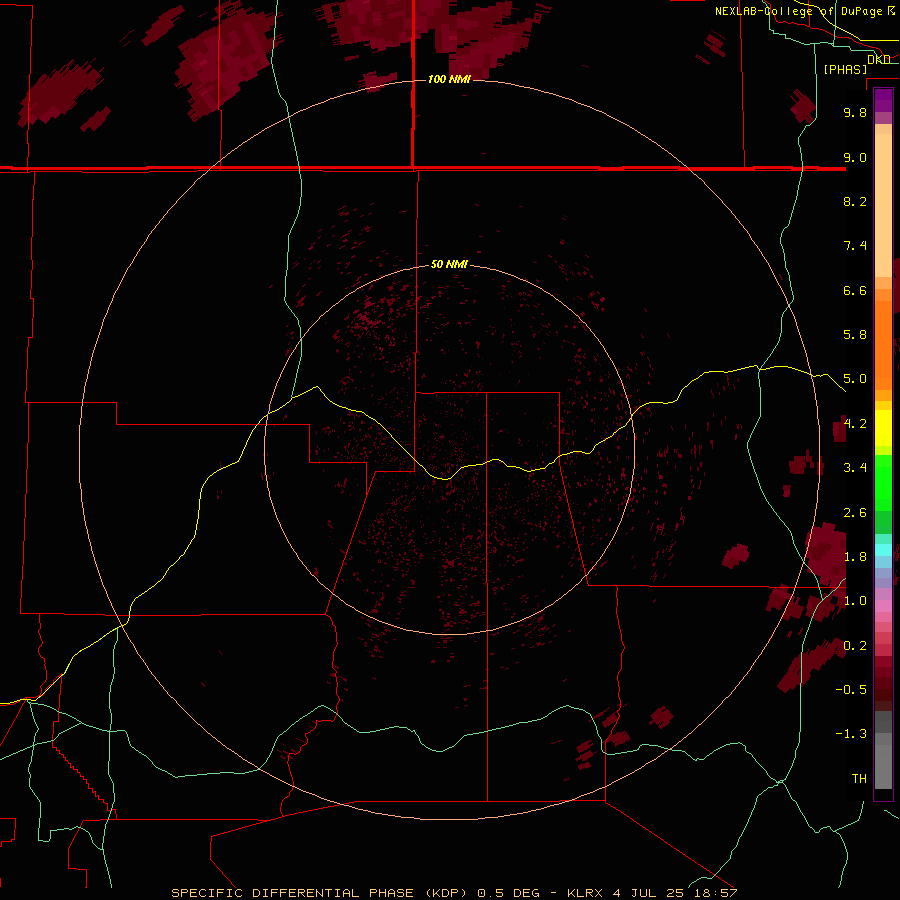900x900 pixels.
Task: Click the 4.2 scale value
Action: tap(855, 424)
